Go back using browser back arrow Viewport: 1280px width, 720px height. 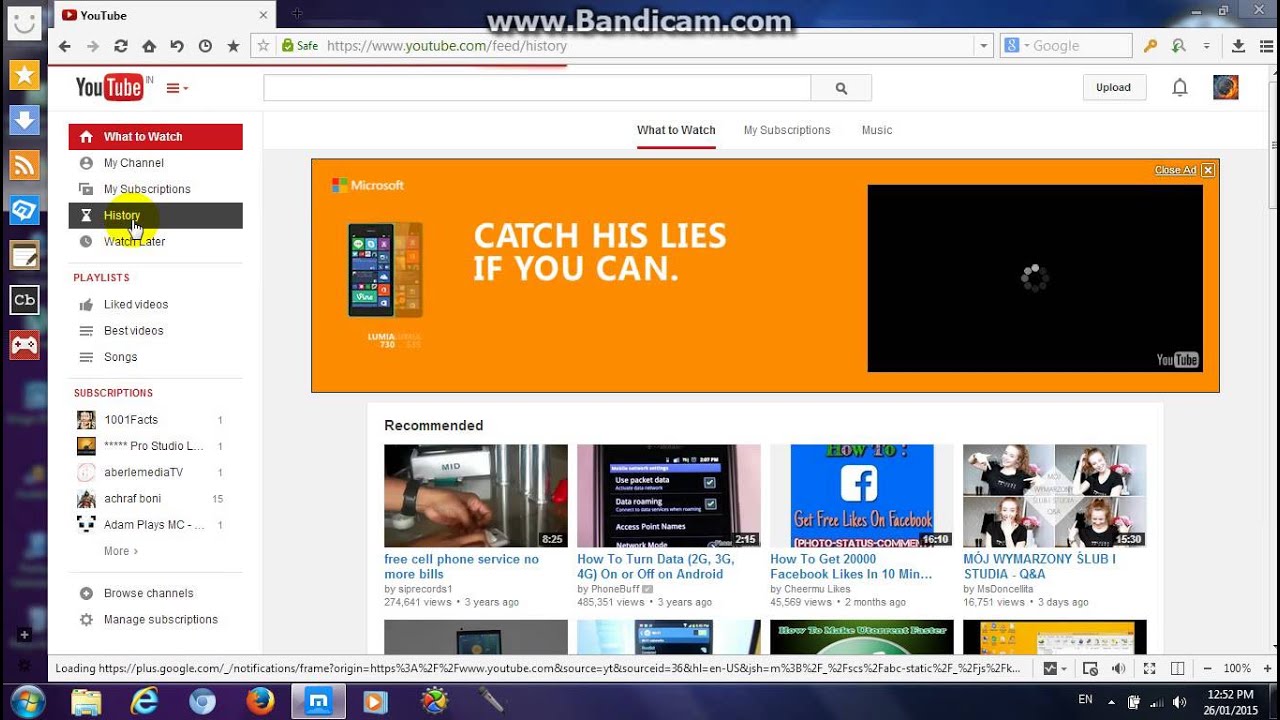point(65,46)
